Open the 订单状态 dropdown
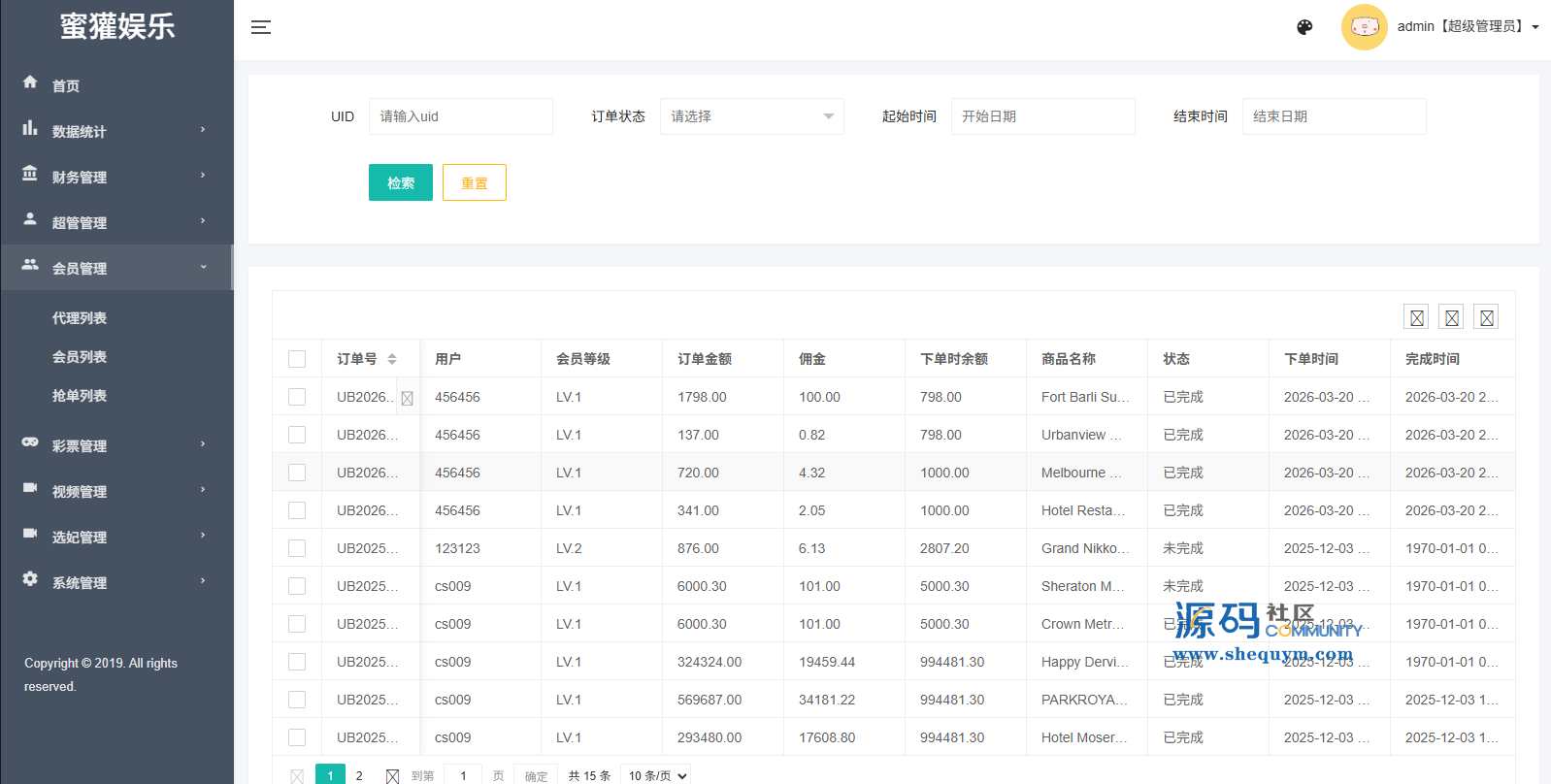This screenshot has width=1551, height=784. point(751,116)
